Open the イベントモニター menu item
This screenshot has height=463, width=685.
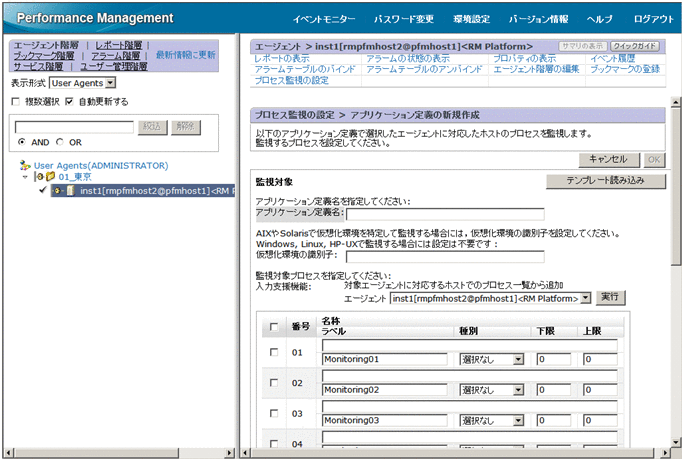325,19
